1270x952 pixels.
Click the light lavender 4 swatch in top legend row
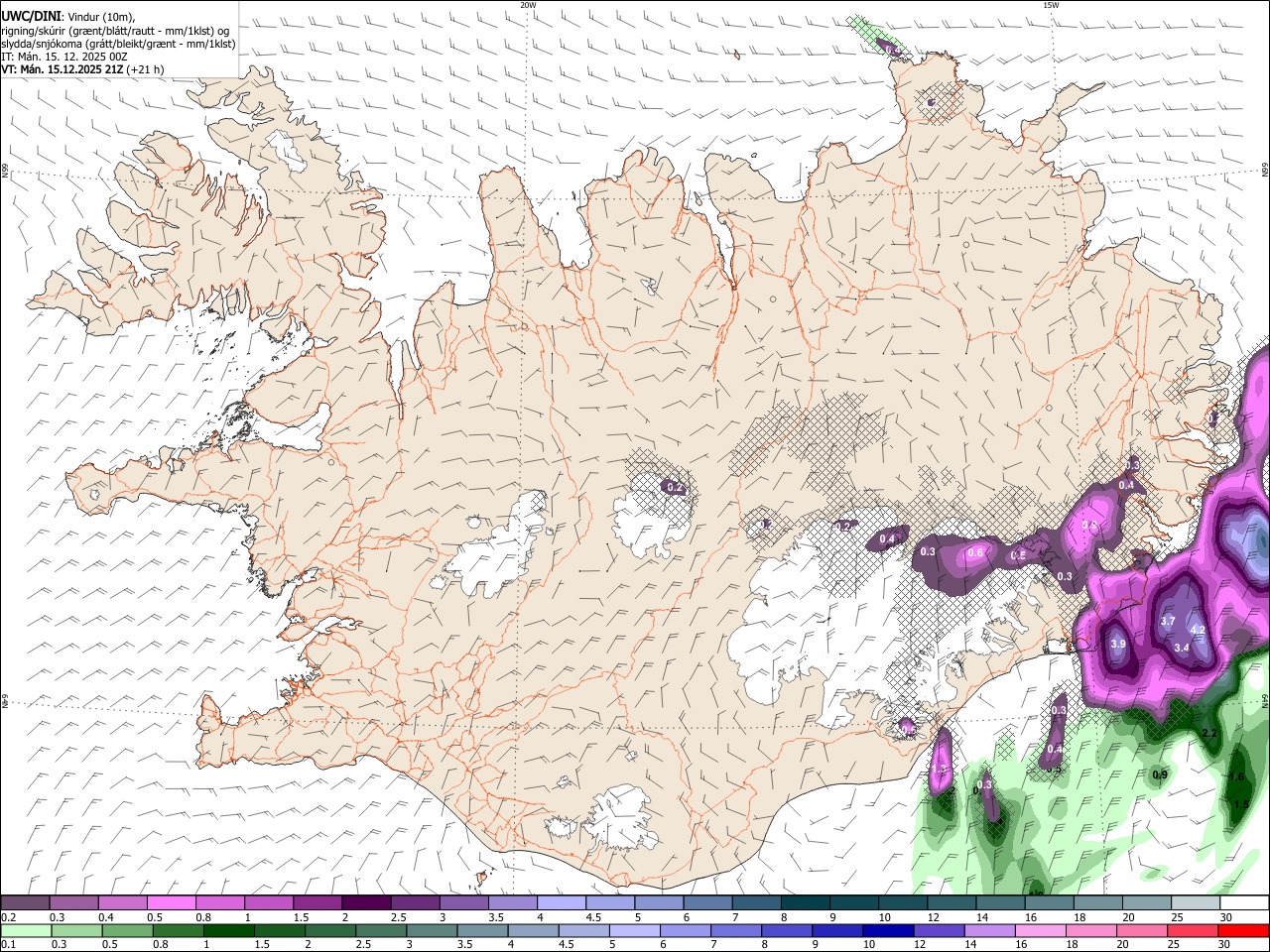click(560, 903)
